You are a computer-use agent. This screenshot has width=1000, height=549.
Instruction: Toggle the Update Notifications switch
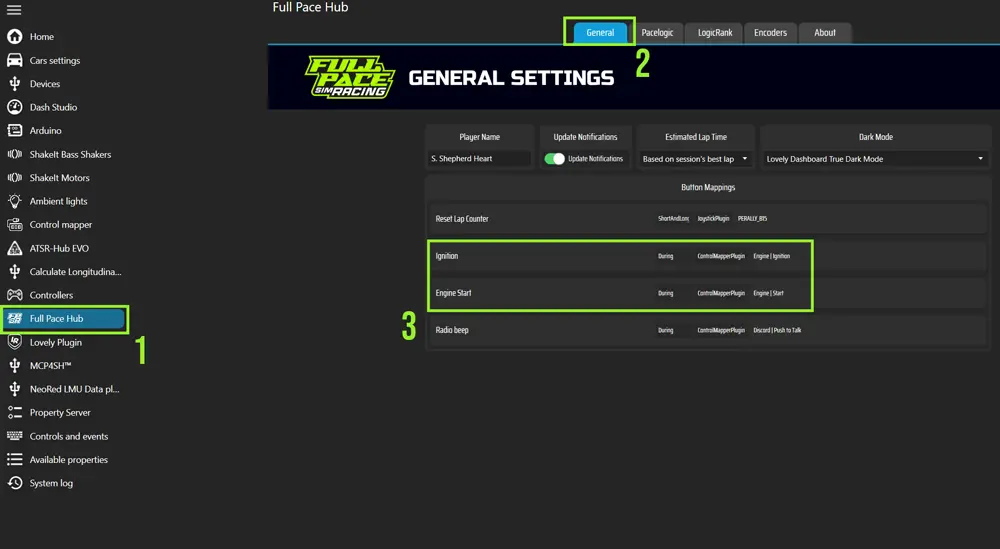click(554, 159)
